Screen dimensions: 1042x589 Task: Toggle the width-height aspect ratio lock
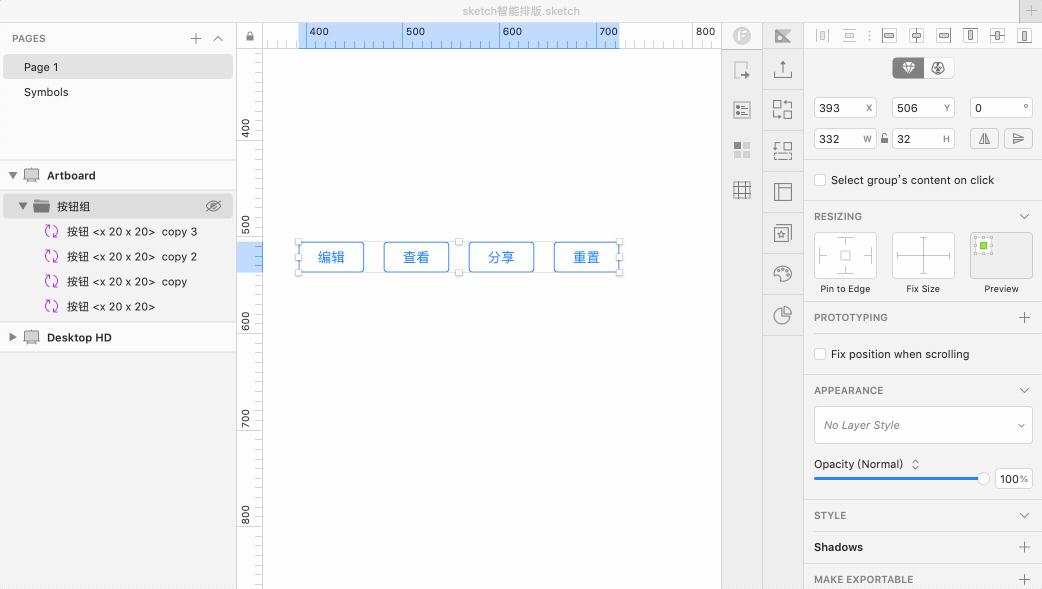tap(884, 139)
